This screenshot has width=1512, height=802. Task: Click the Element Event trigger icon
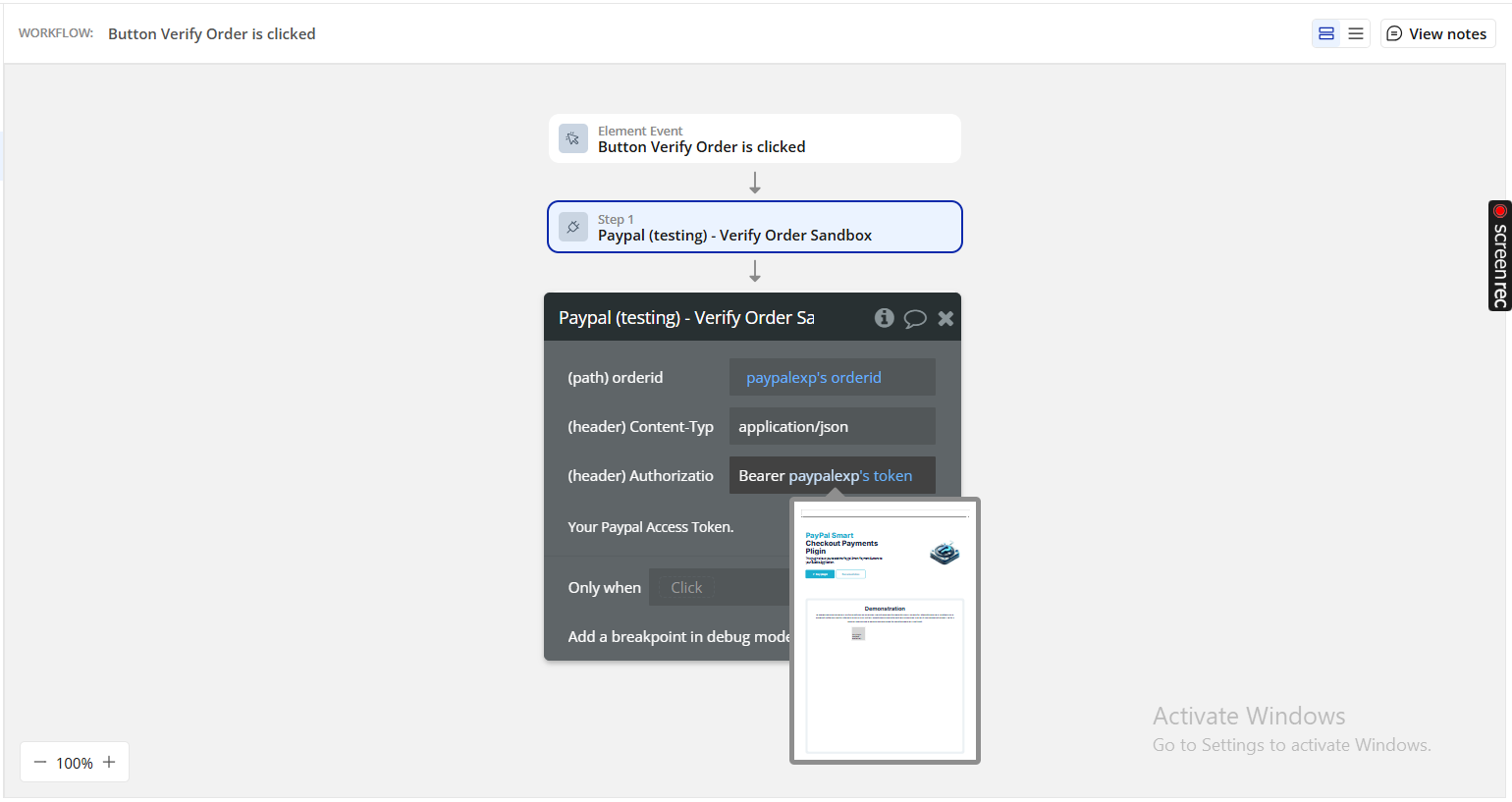click(x=573, y=138)
